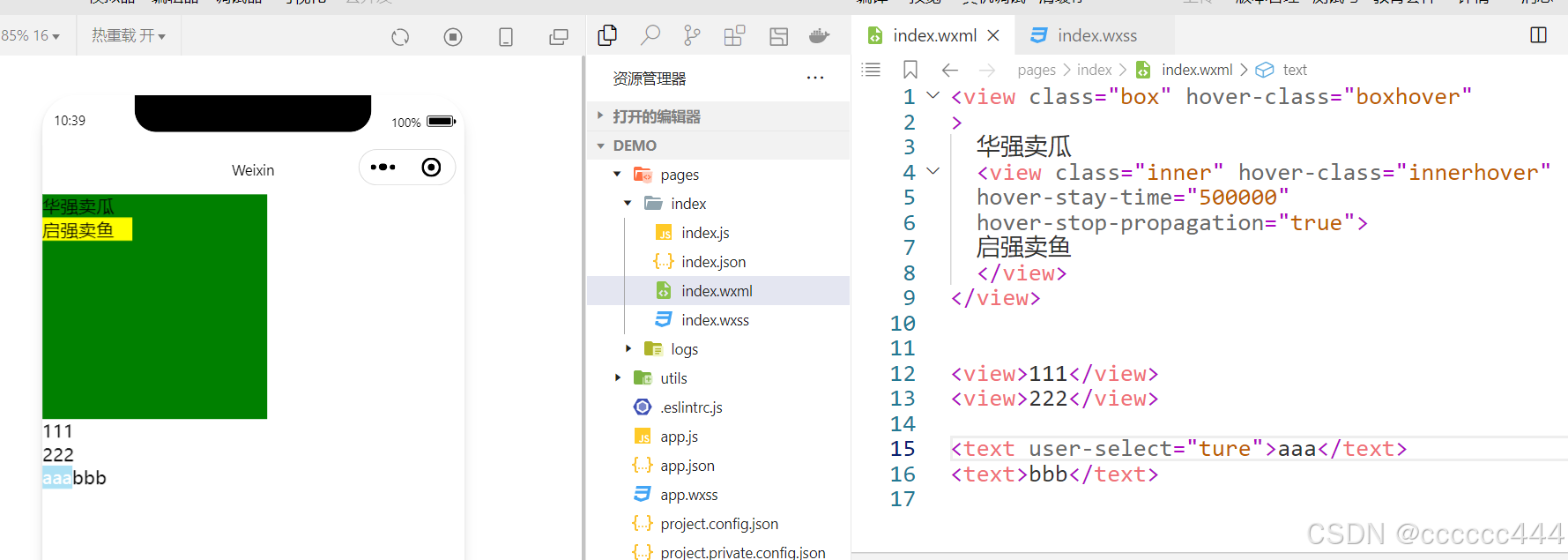Screen dimensions: 1568x560
Task: Click the detach simulator window icon
Action: [x=559, y=37]
